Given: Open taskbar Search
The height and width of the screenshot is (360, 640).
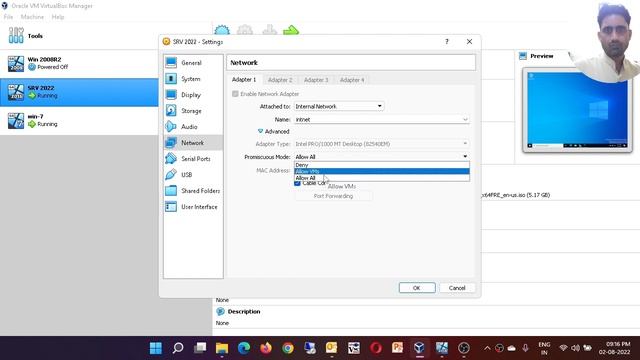Looking at the screenshot, I should tap(178, 348).
